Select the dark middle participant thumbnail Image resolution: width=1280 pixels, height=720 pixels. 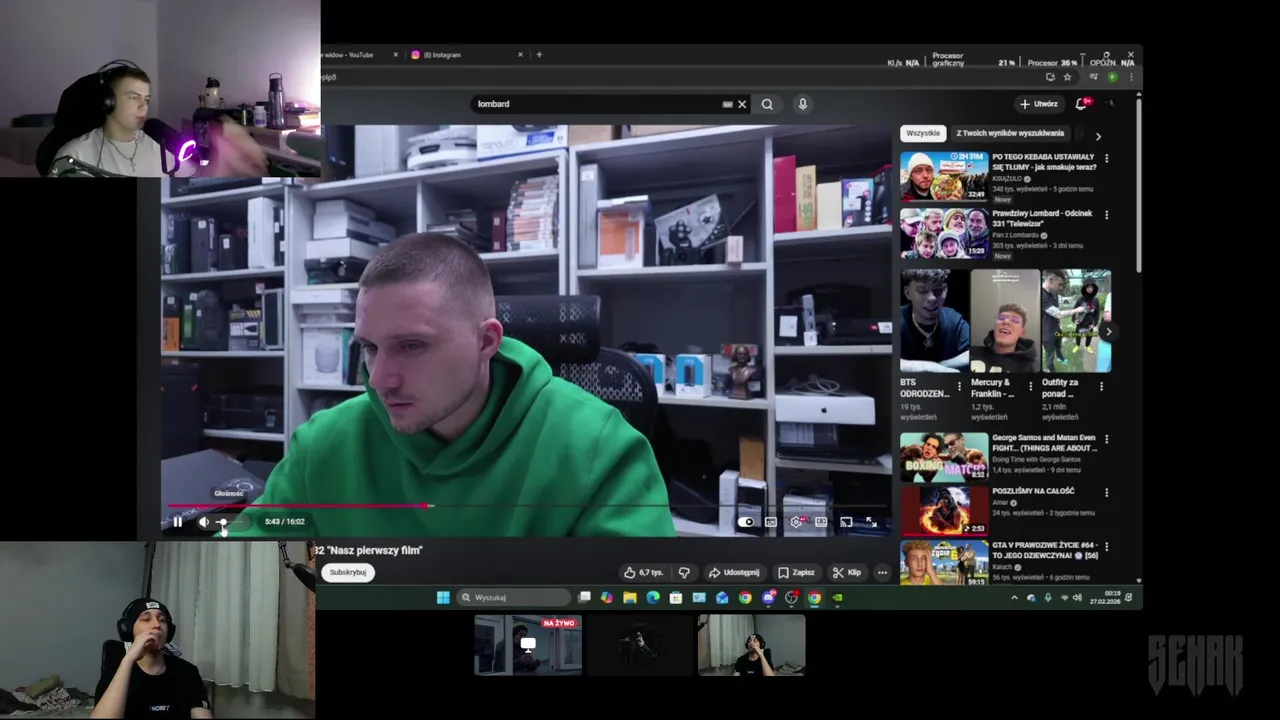(x=640, y=645)
